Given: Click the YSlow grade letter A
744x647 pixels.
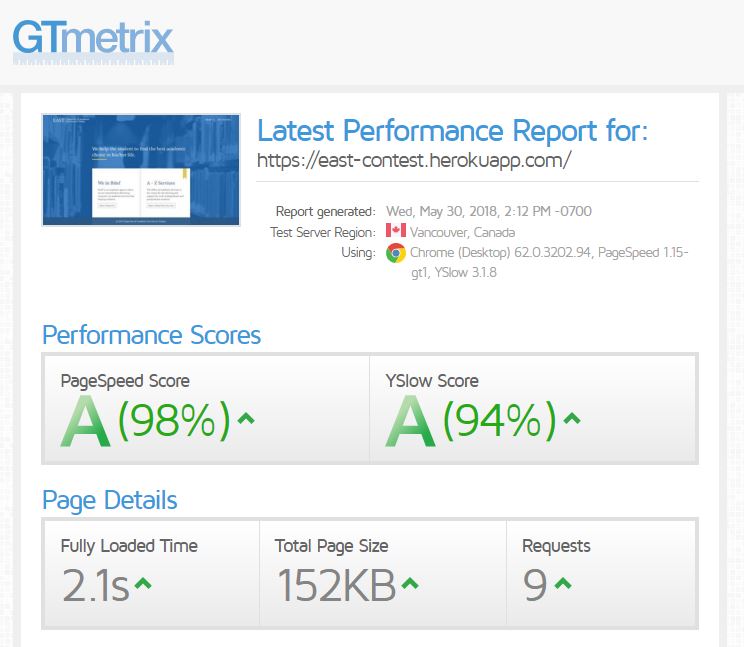Looking at the screenshot, I should click(410, 422).
